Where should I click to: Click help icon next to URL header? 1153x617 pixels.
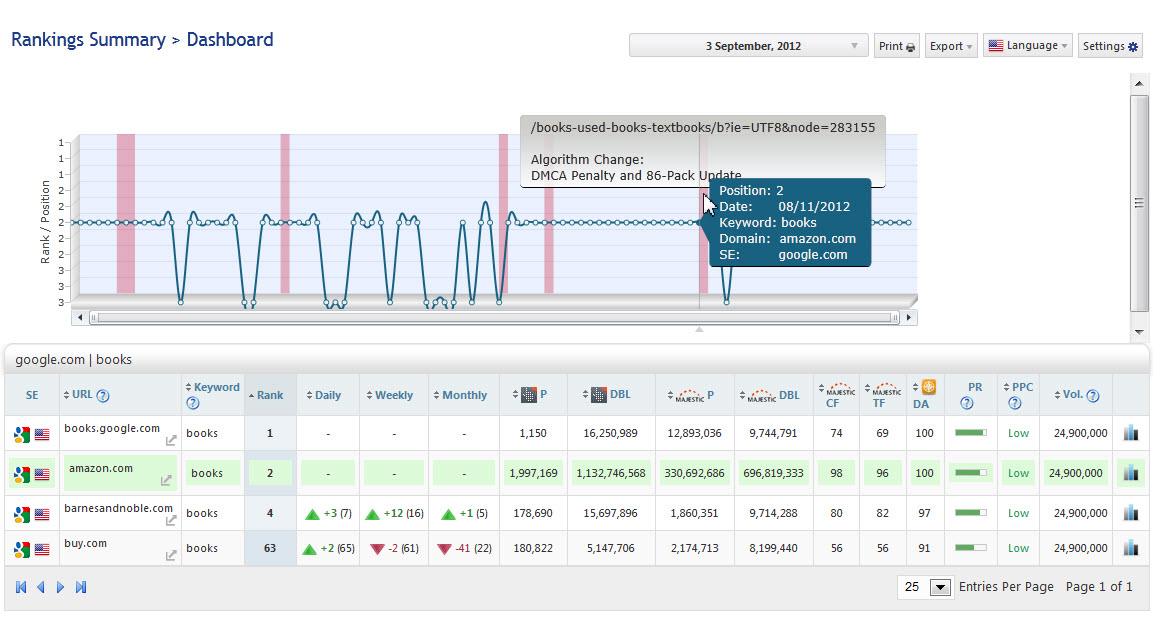[x=103, y=396]
